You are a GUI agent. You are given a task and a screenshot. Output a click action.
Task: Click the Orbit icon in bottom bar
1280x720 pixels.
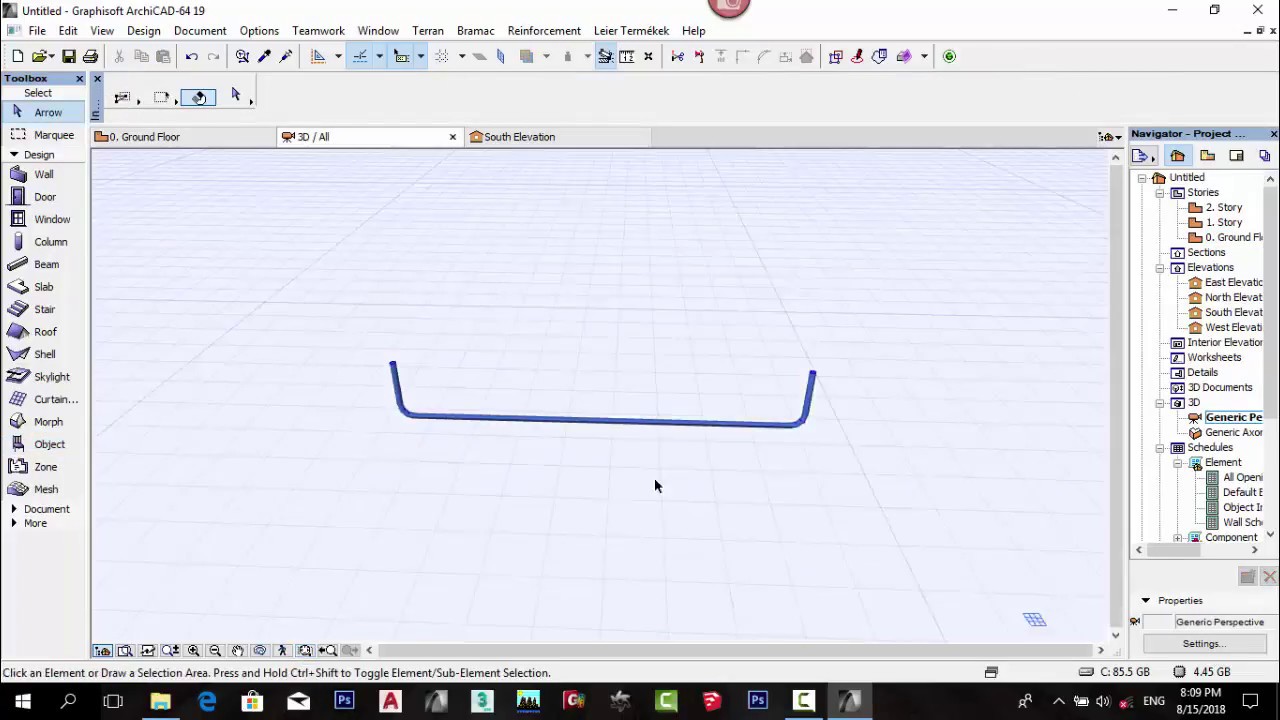click(x=260, y=651)
